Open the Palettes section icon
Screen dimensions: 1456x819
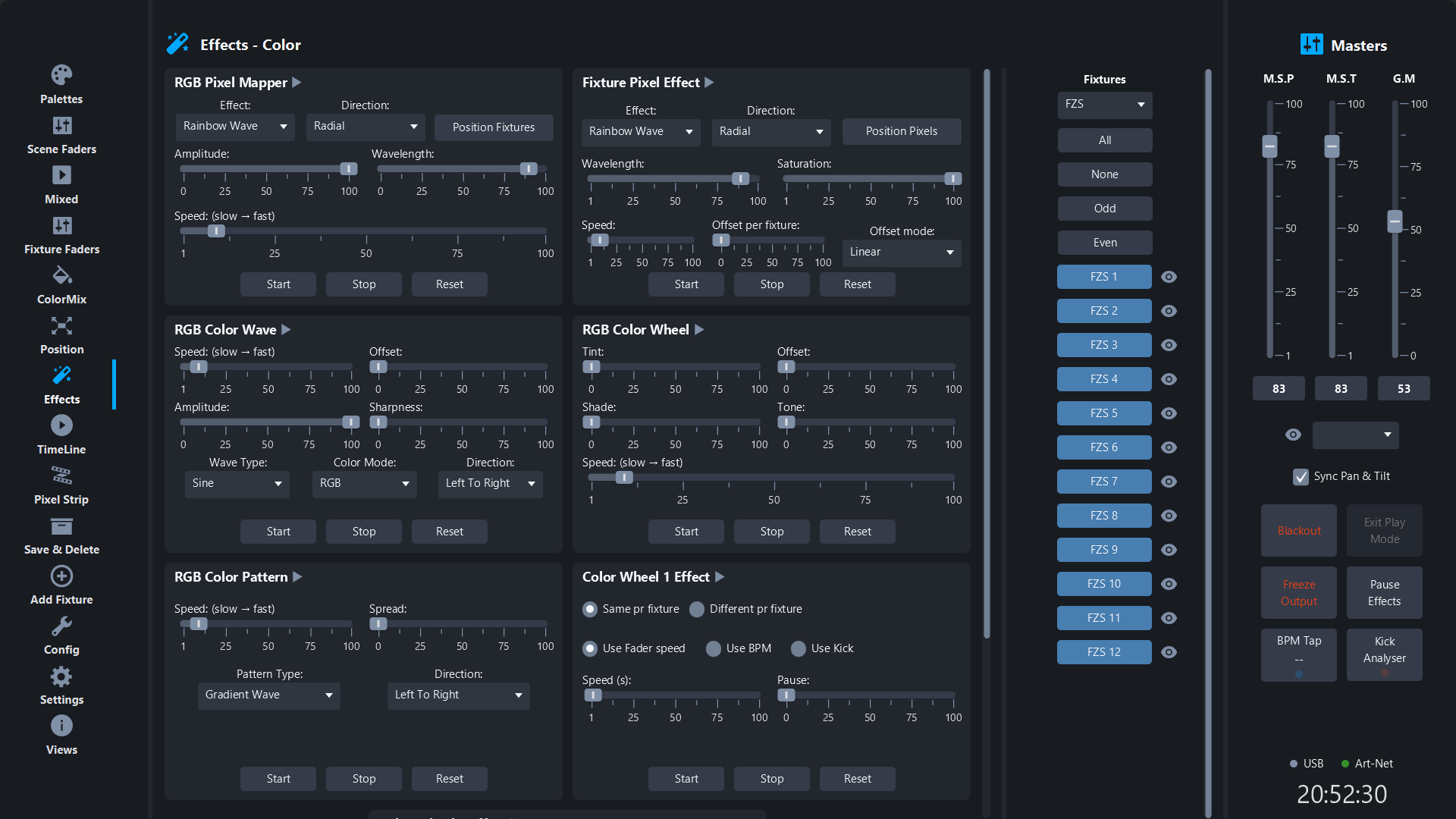pyautogui.click(x=61, y=74)
